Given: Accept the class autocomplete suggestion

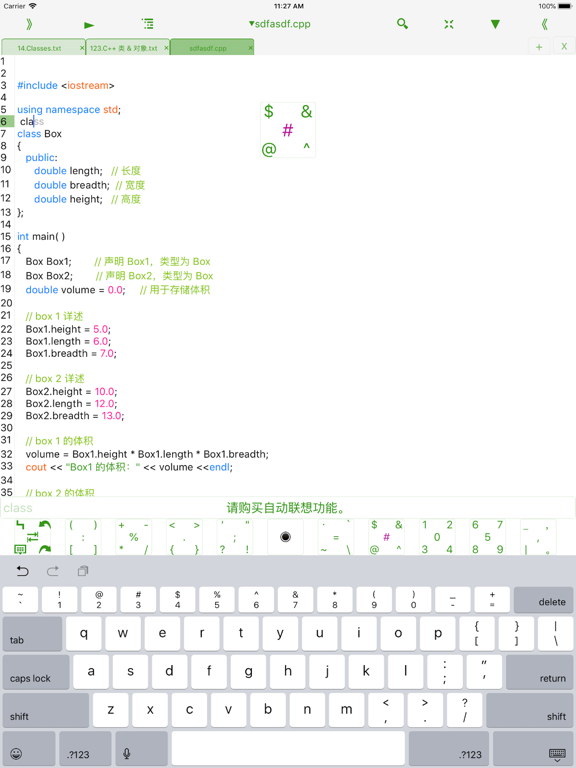Looking at the screenshot, I should tap(18, 508).
